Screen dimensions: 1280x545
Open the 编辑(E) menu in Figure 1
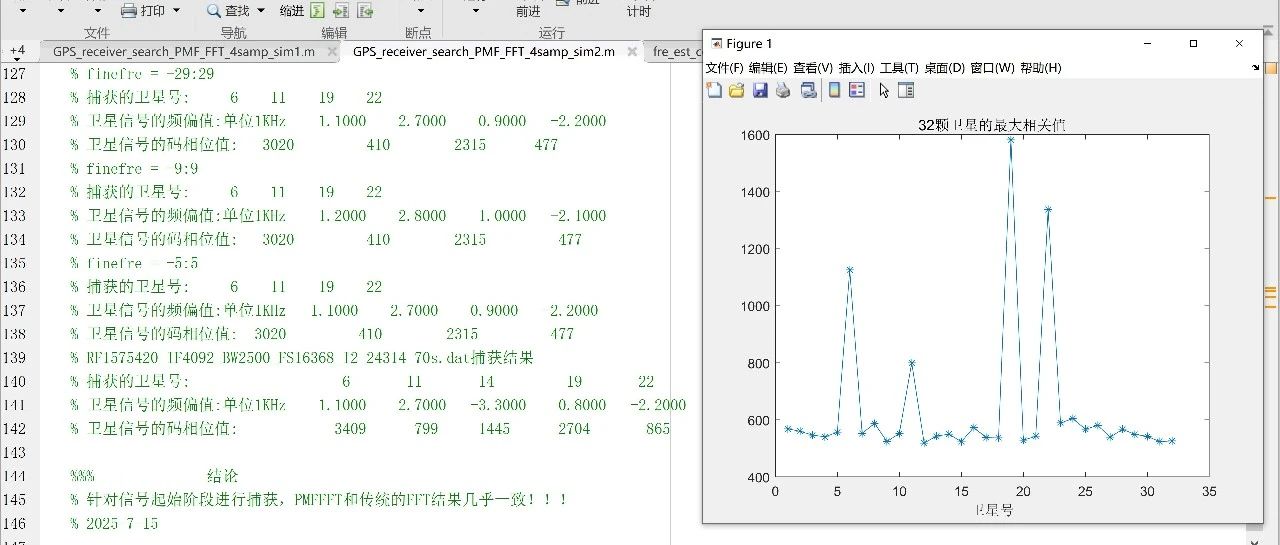coord(769,68)
